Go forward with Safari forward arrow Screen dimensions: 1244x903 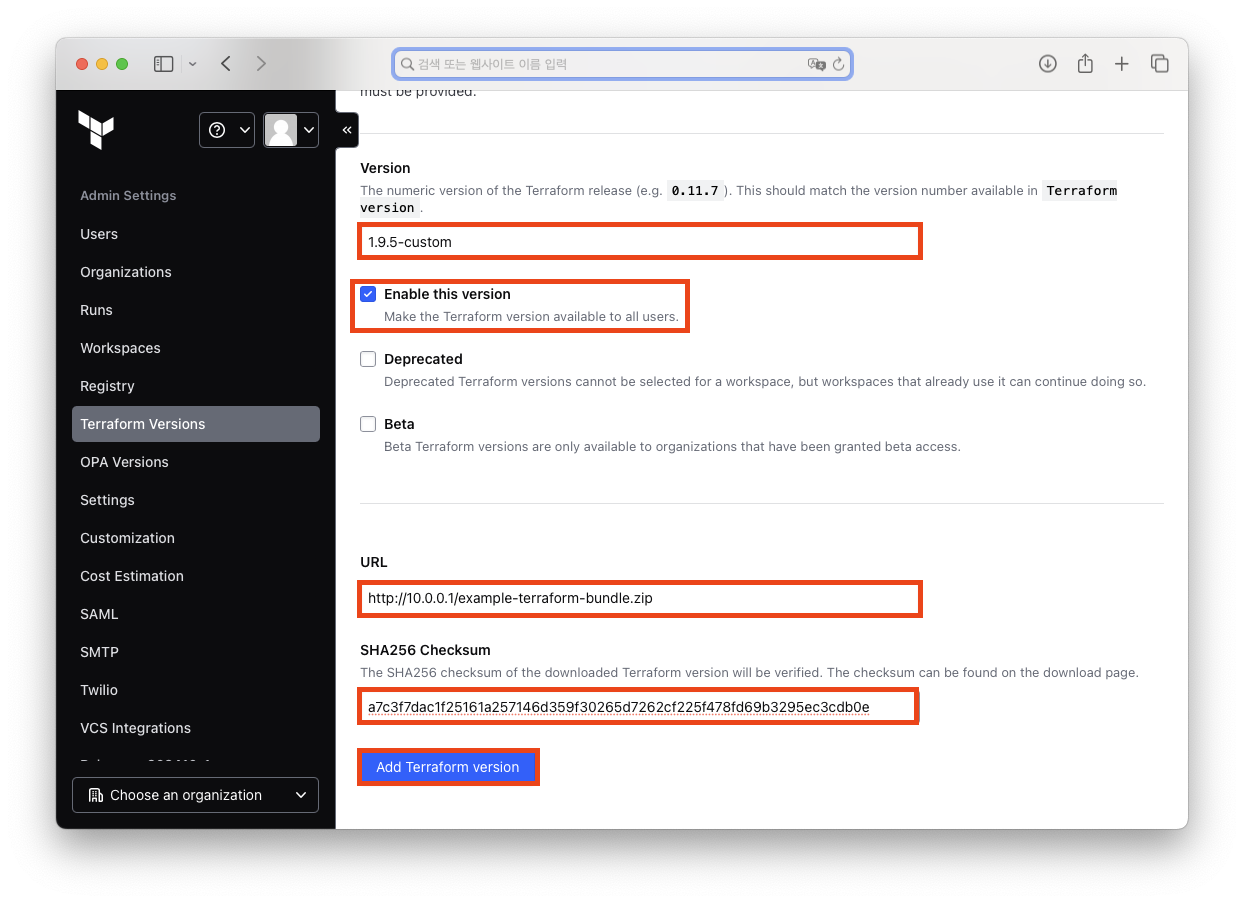coord(261,64)
